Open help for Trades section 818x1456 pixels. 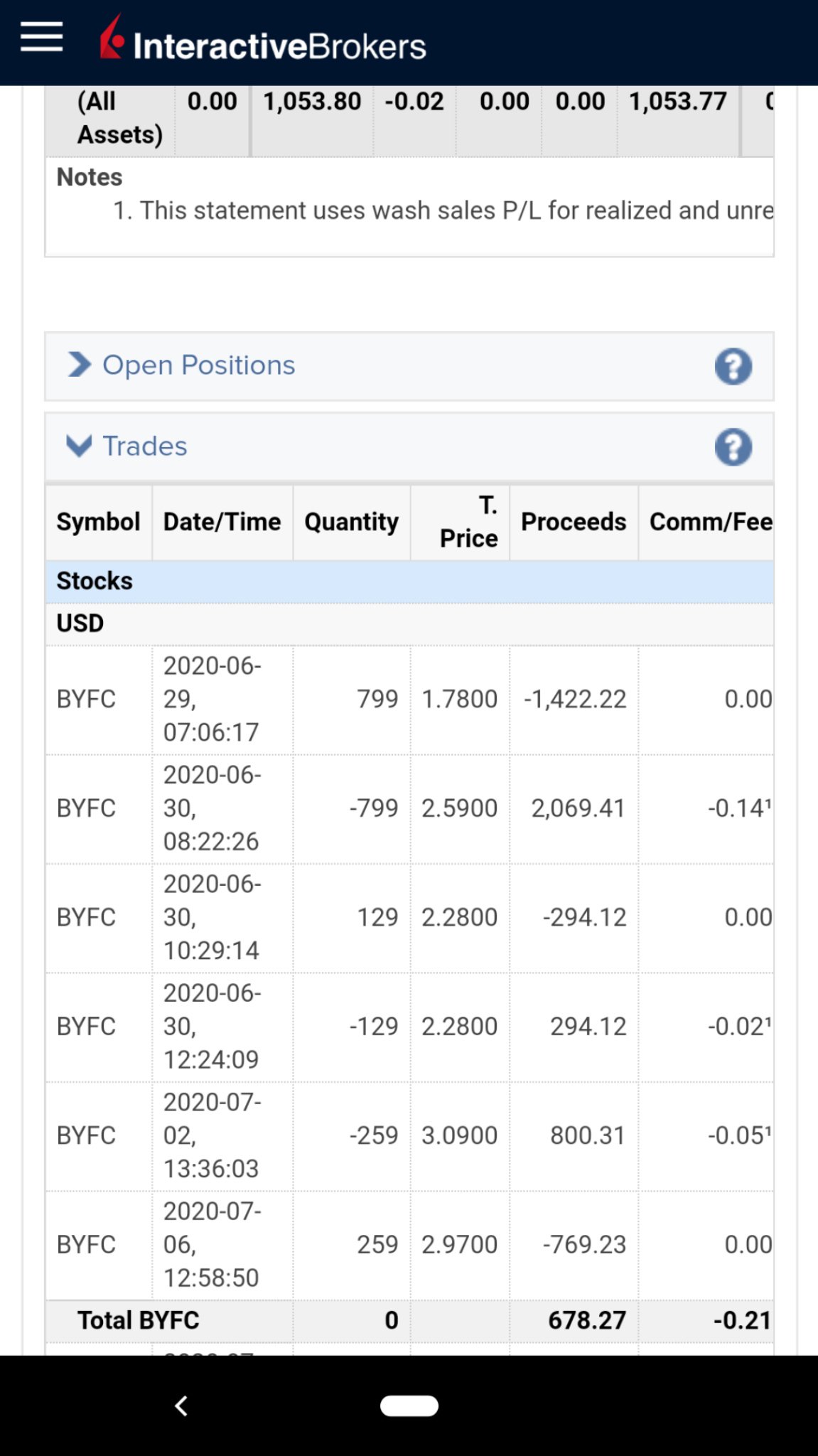(733, 447)
